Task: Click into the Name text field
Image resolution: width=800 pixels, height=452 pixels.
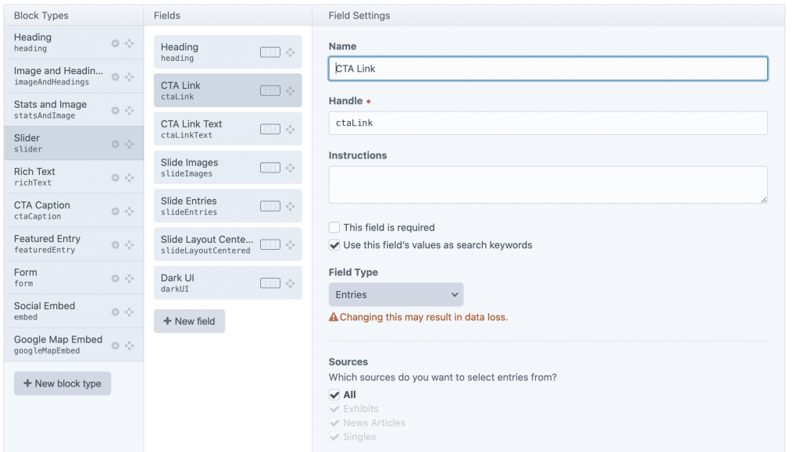Action: (548, 69)
